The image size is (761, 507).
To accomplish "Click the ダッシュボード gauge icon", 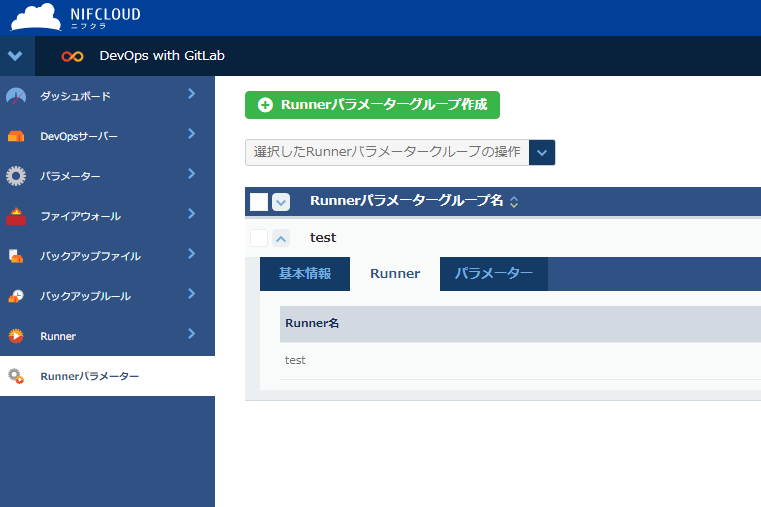I will pos(16,96).
